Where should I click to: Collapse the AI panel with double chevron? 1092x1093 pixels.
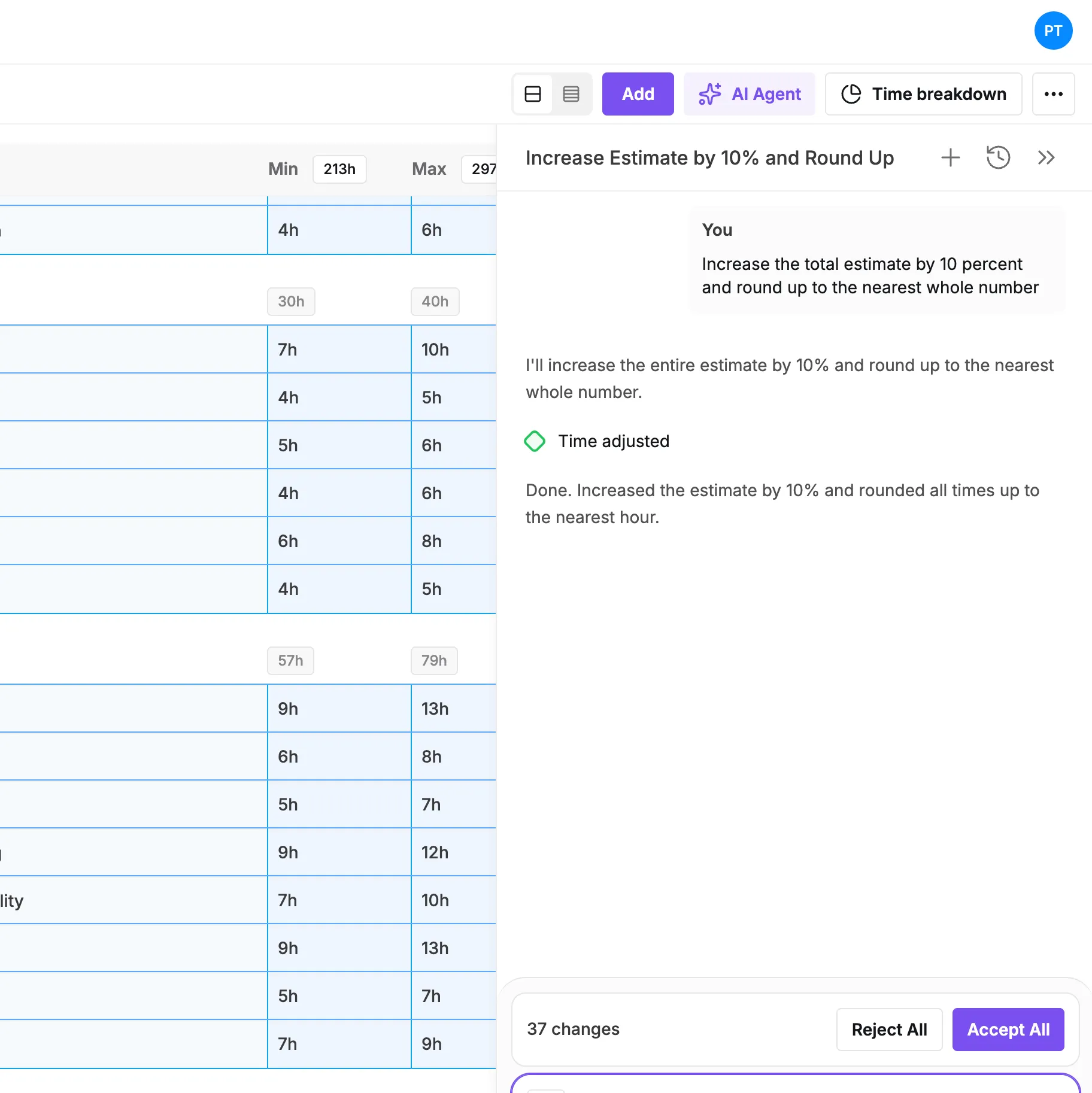coord(1046,158)
